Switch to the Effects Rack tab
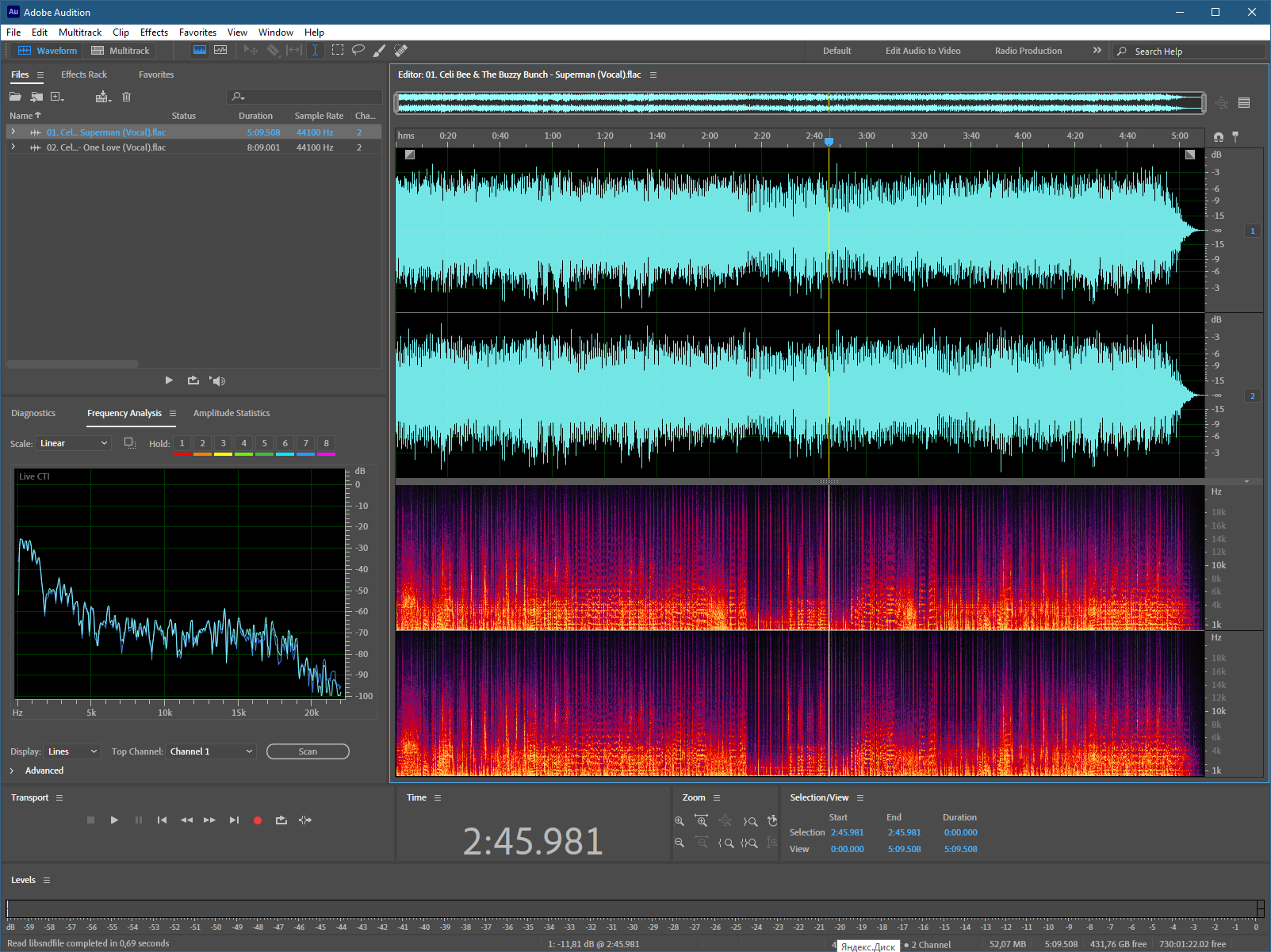 84,75
